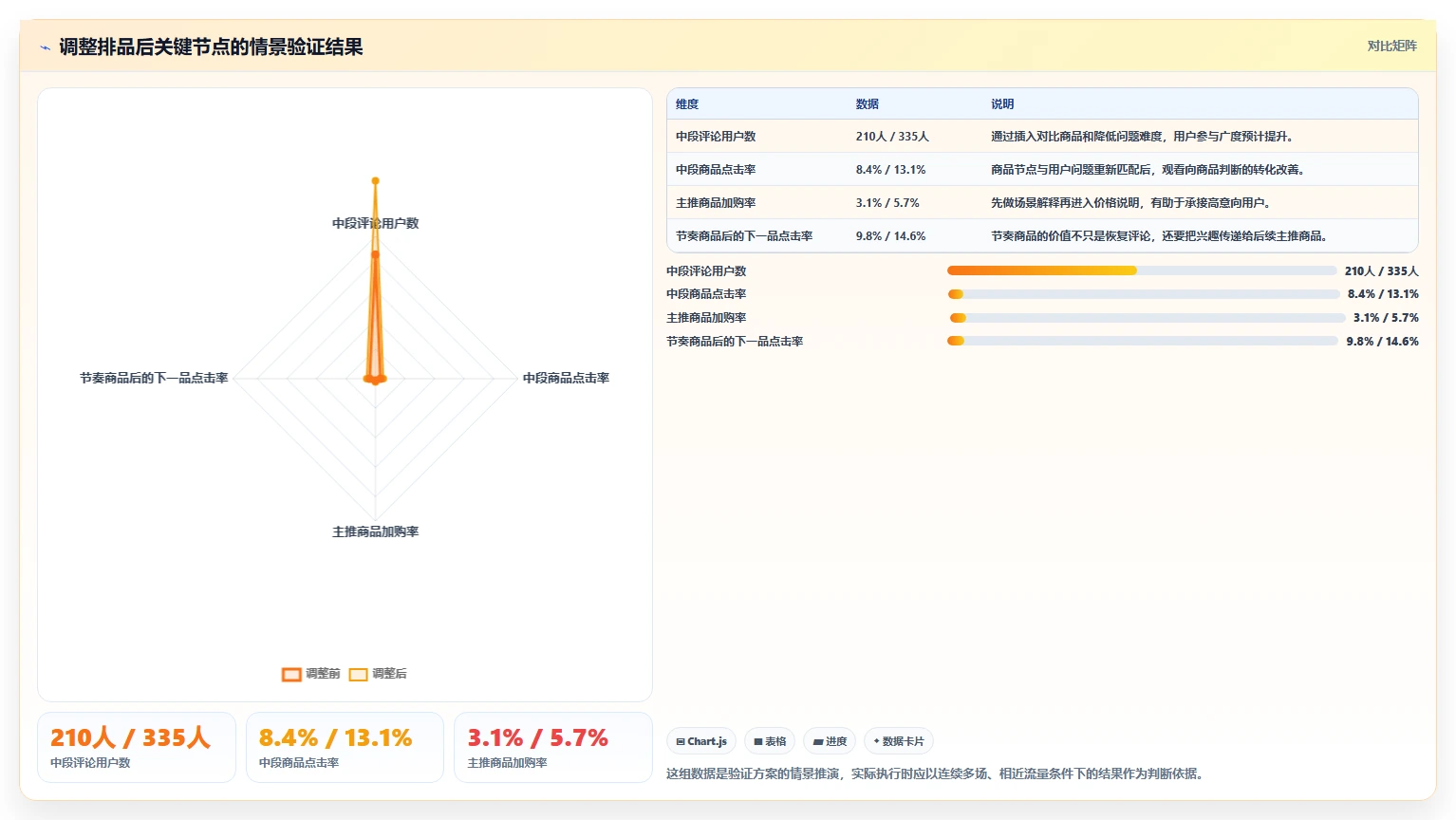Click the 对比矩阵 label in header

pyautogui.click(x=1391, y=46)
